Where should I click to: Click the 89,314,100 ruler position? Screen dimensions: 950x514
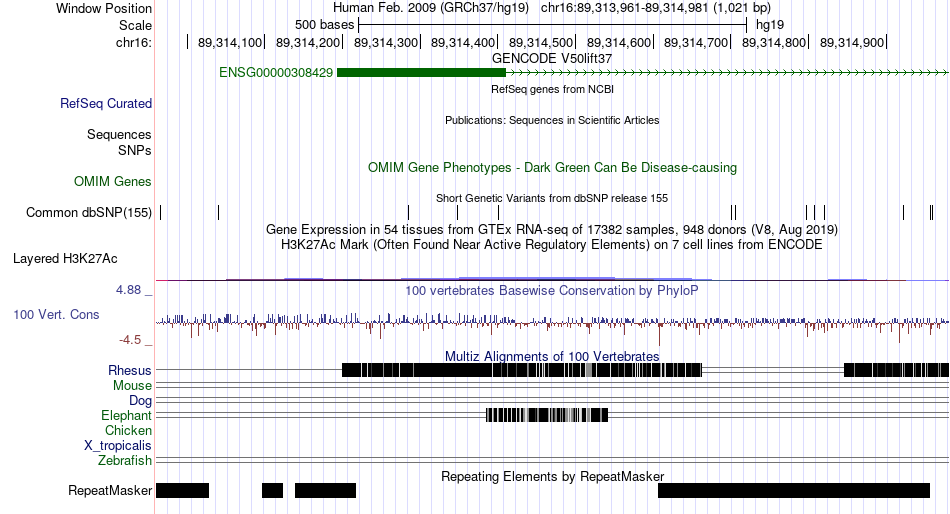[x=230, y=42]
